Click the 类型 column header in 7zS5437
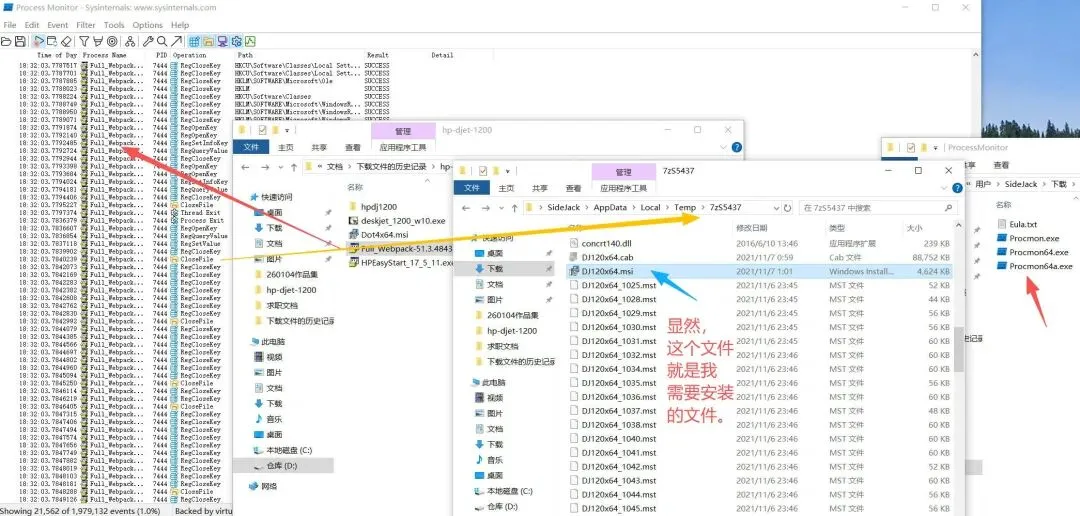 click(836, 227)
